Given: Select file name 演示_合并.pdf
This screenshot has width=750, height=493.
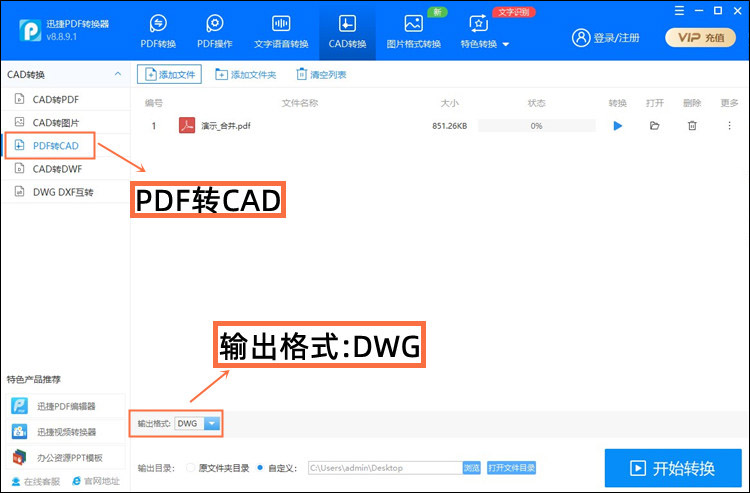Looking at the screenshot, I should coord(225,126).
